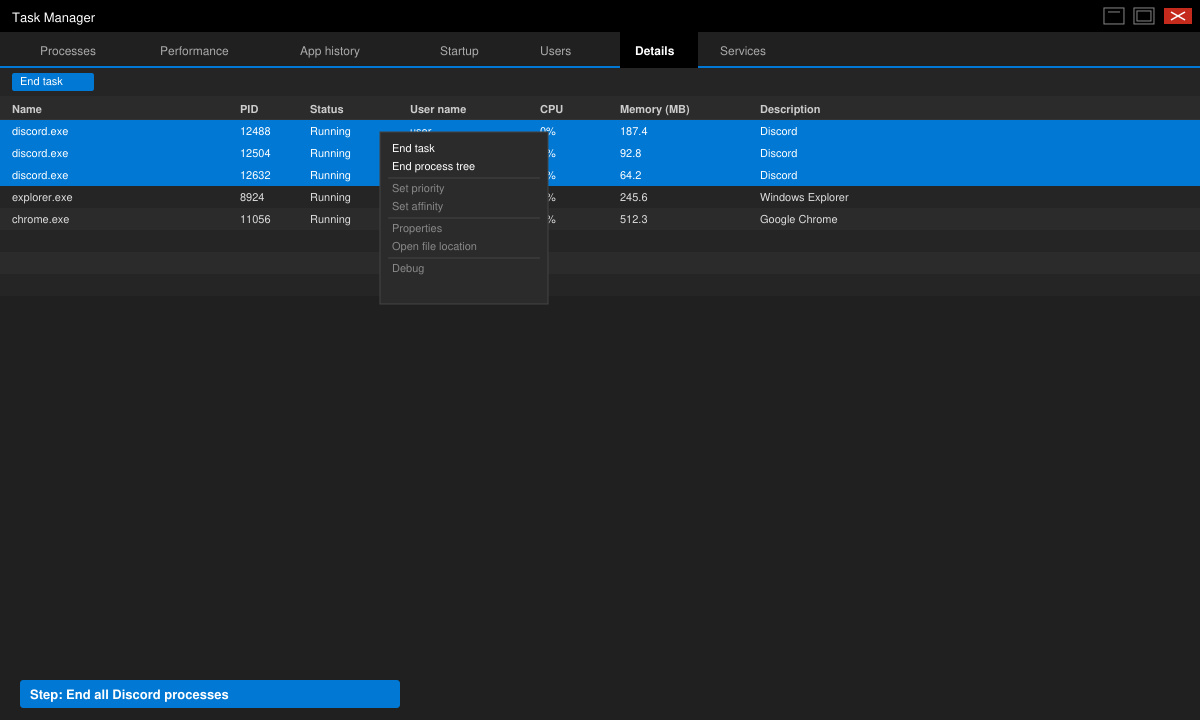Go to the App history tab
This screenshot has height=720, width=1200.
pos(330,51)
